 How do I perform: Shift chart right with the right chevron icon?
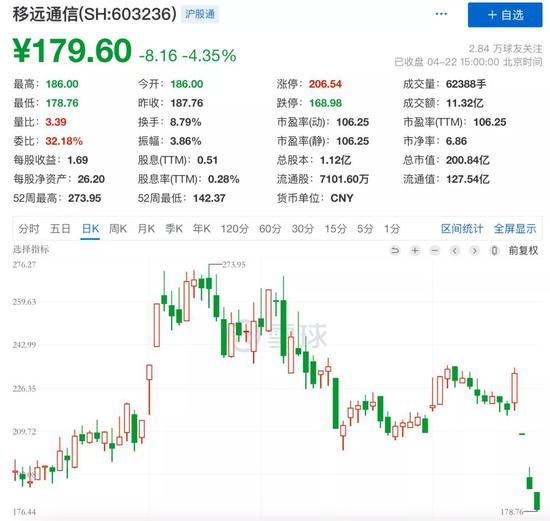tap(475, 251)
